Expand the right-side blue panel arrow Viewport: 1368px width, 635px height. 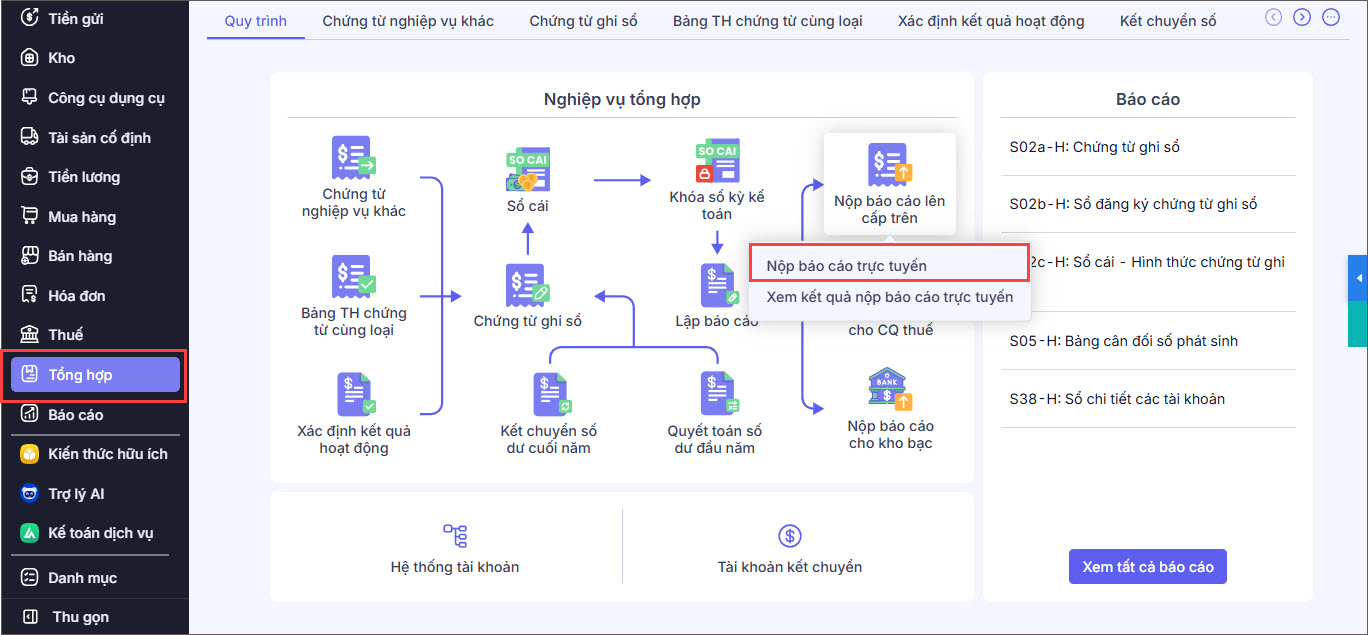(1358, 277)
